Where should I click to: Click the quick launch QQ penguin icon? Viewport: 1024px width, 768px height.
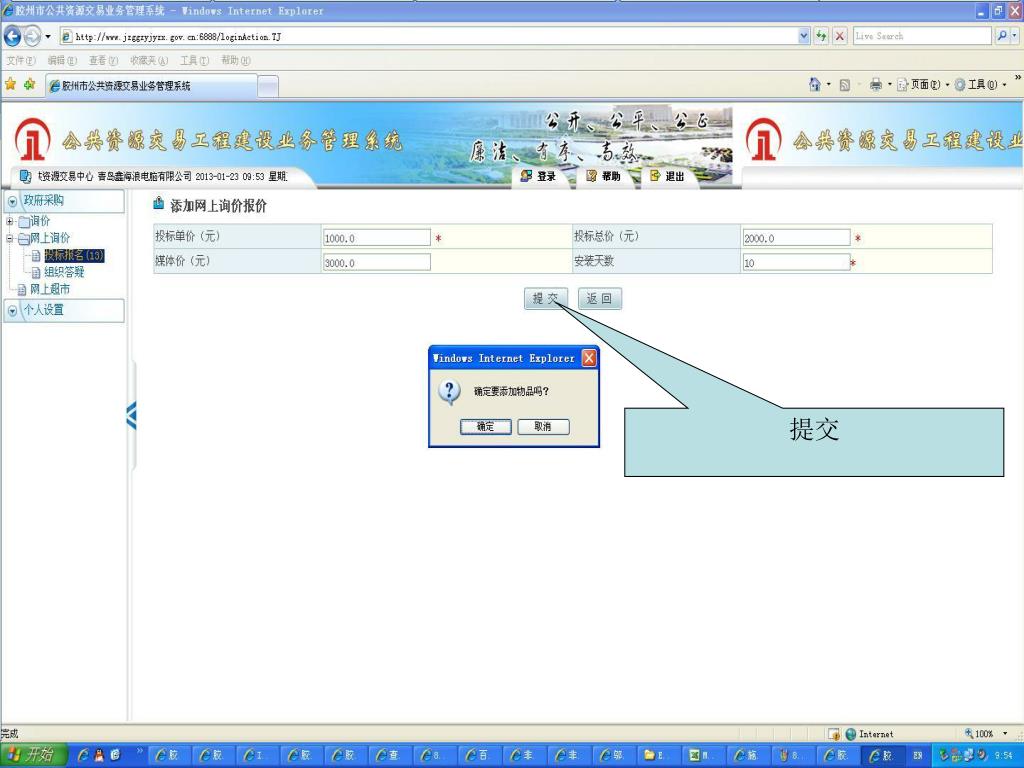click(99, 755)
